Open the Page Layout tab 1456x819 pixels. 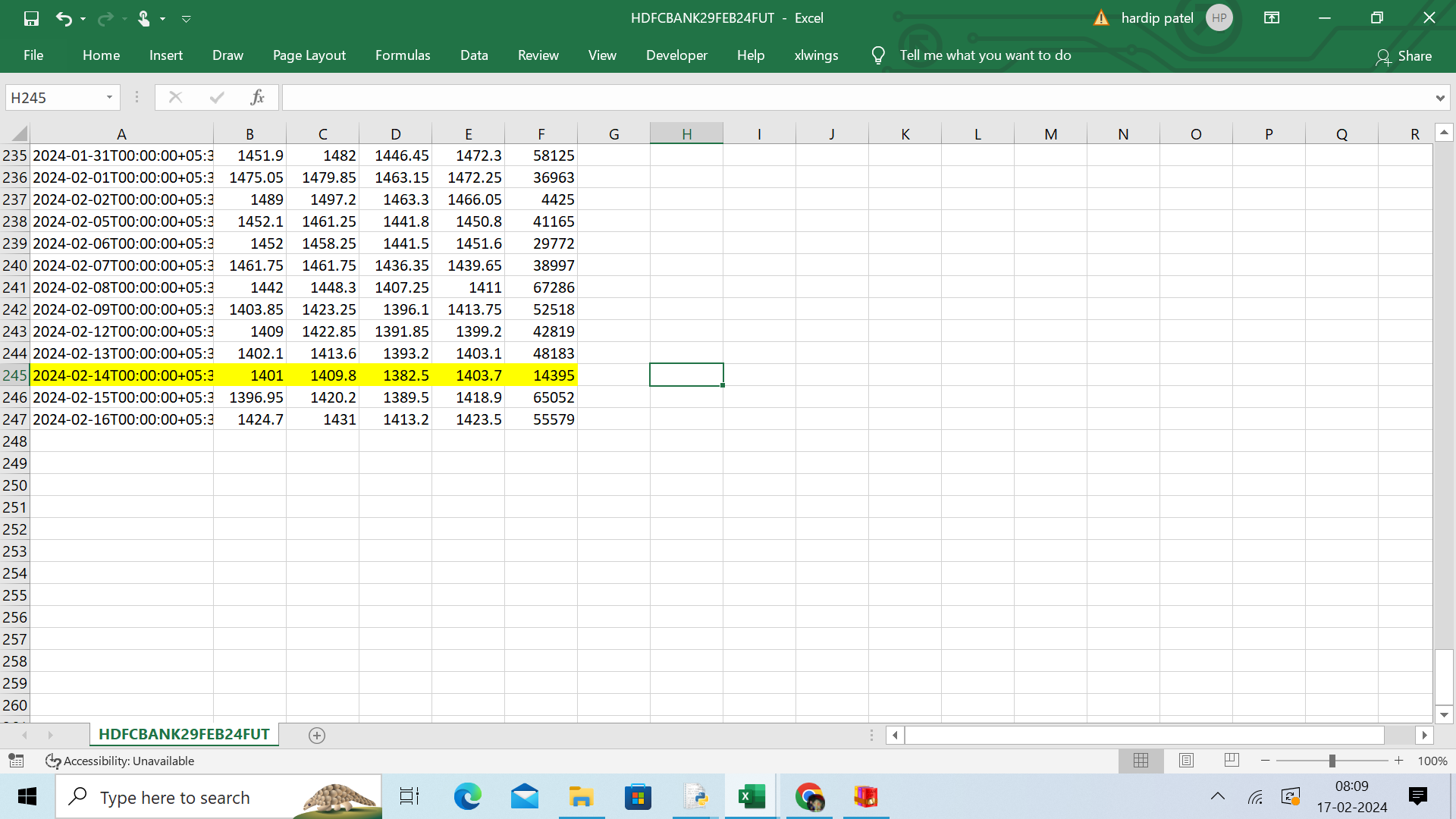(309, 55)
